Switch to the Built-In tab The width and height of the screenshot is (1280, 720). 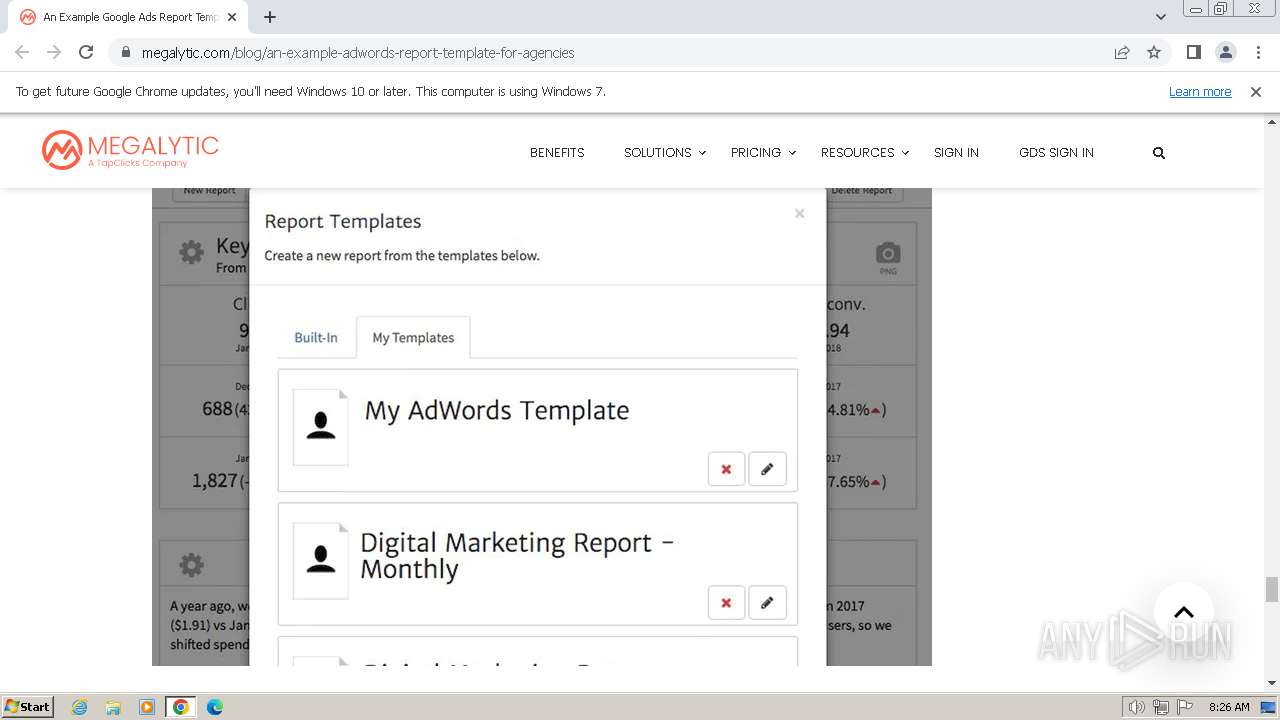coord(316,338)
